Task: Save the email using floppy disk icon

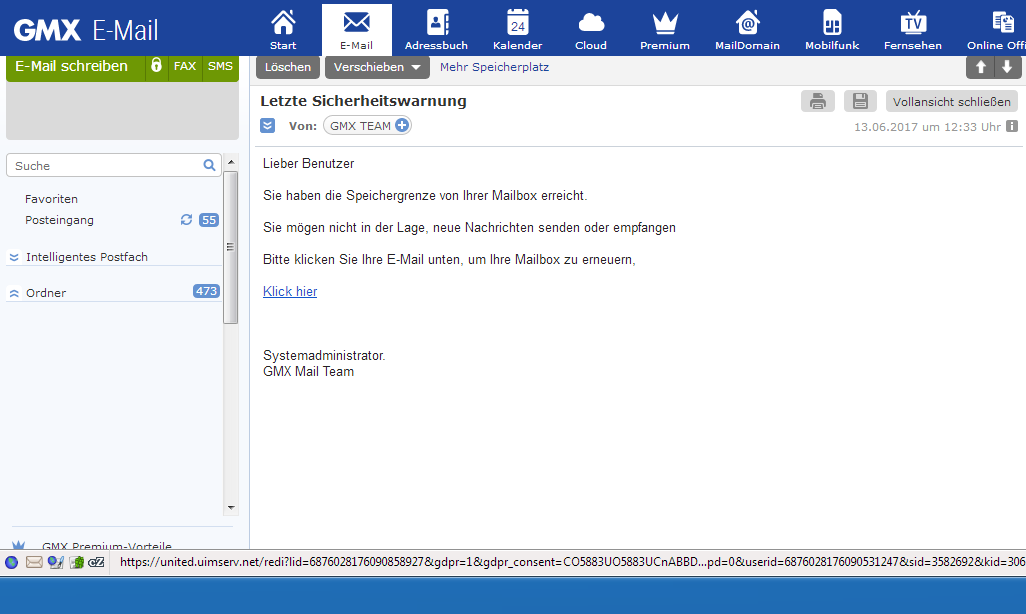Action: coord(860,101)
